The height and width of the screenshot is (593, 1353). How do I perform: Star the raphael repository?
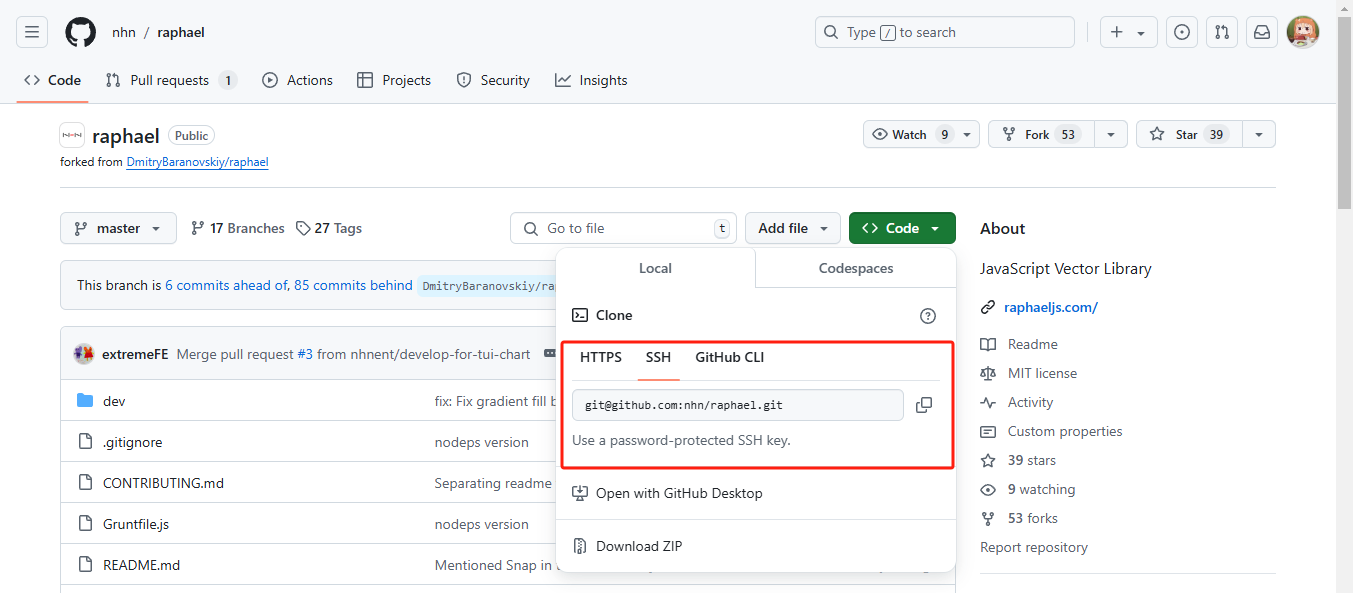point(1189,134)
